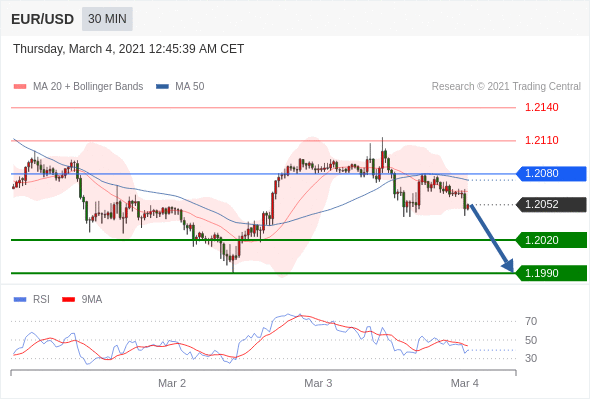590x400 pixels.
Task: Click the Mar 4 date axis label
Action: tap(465, 383)
